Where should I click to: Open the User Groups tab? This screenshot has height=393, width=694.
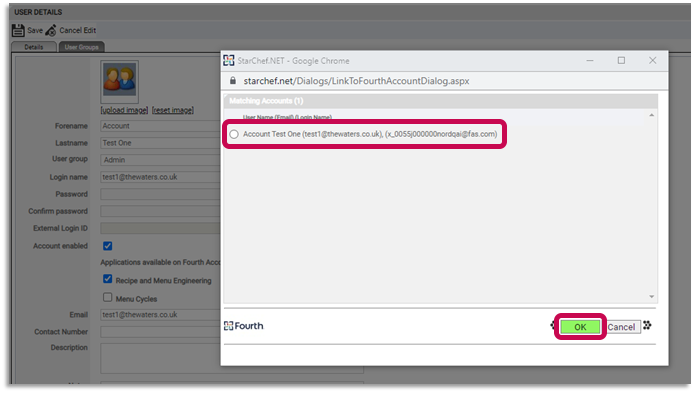[x=81, y=47]
